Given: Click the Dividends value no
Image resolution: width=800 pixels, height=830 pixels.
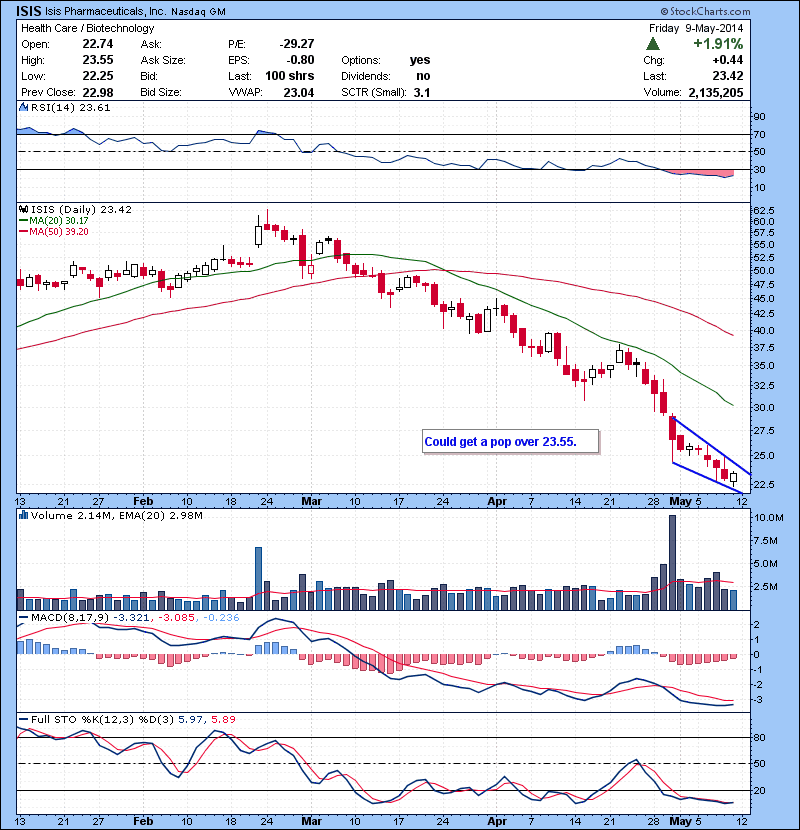Looking at the screenshot, I should tap(423, 76).
